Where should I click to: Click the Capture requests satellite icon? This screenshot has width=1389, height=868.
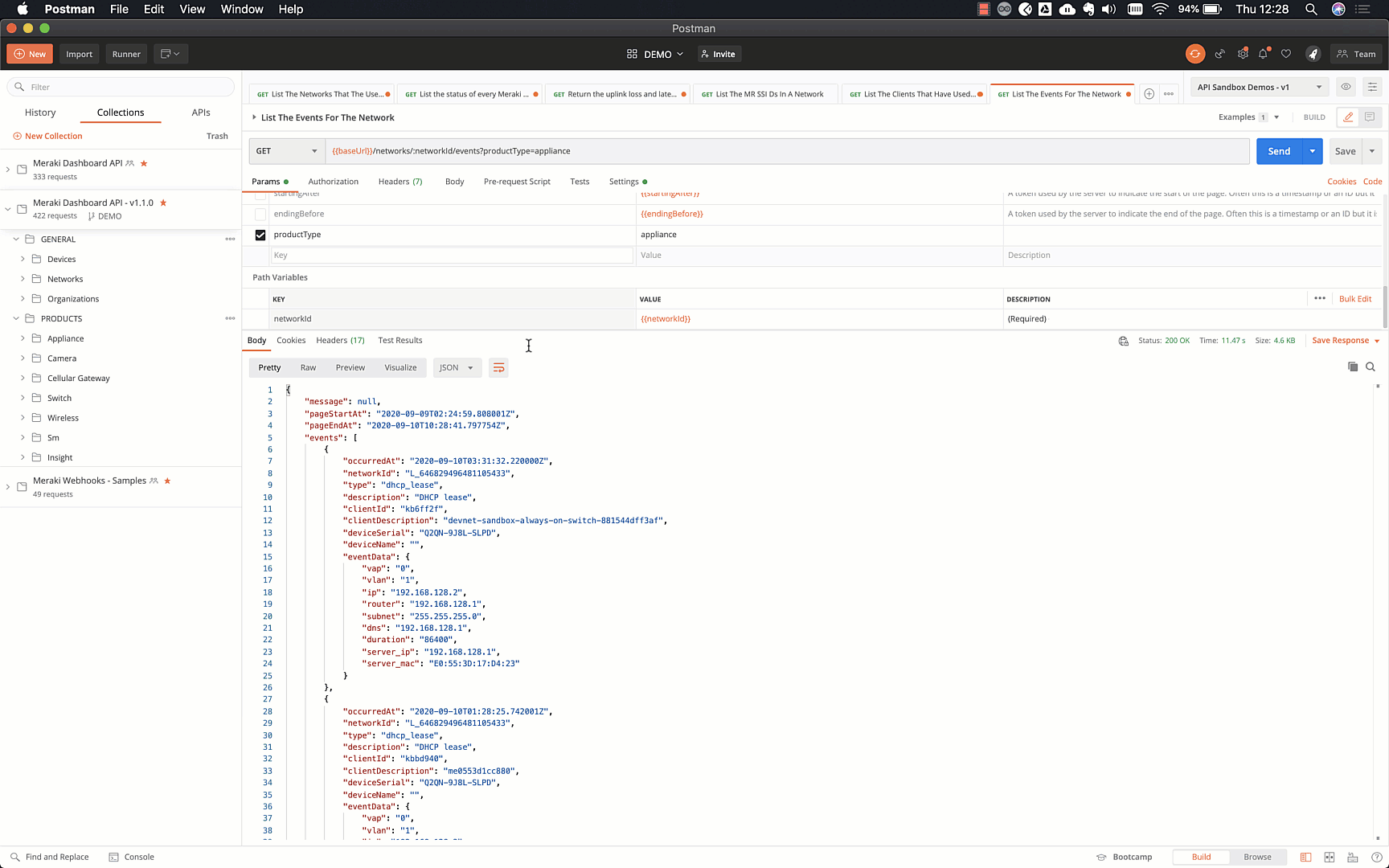pyautogui.click(x=1219, y=54)
